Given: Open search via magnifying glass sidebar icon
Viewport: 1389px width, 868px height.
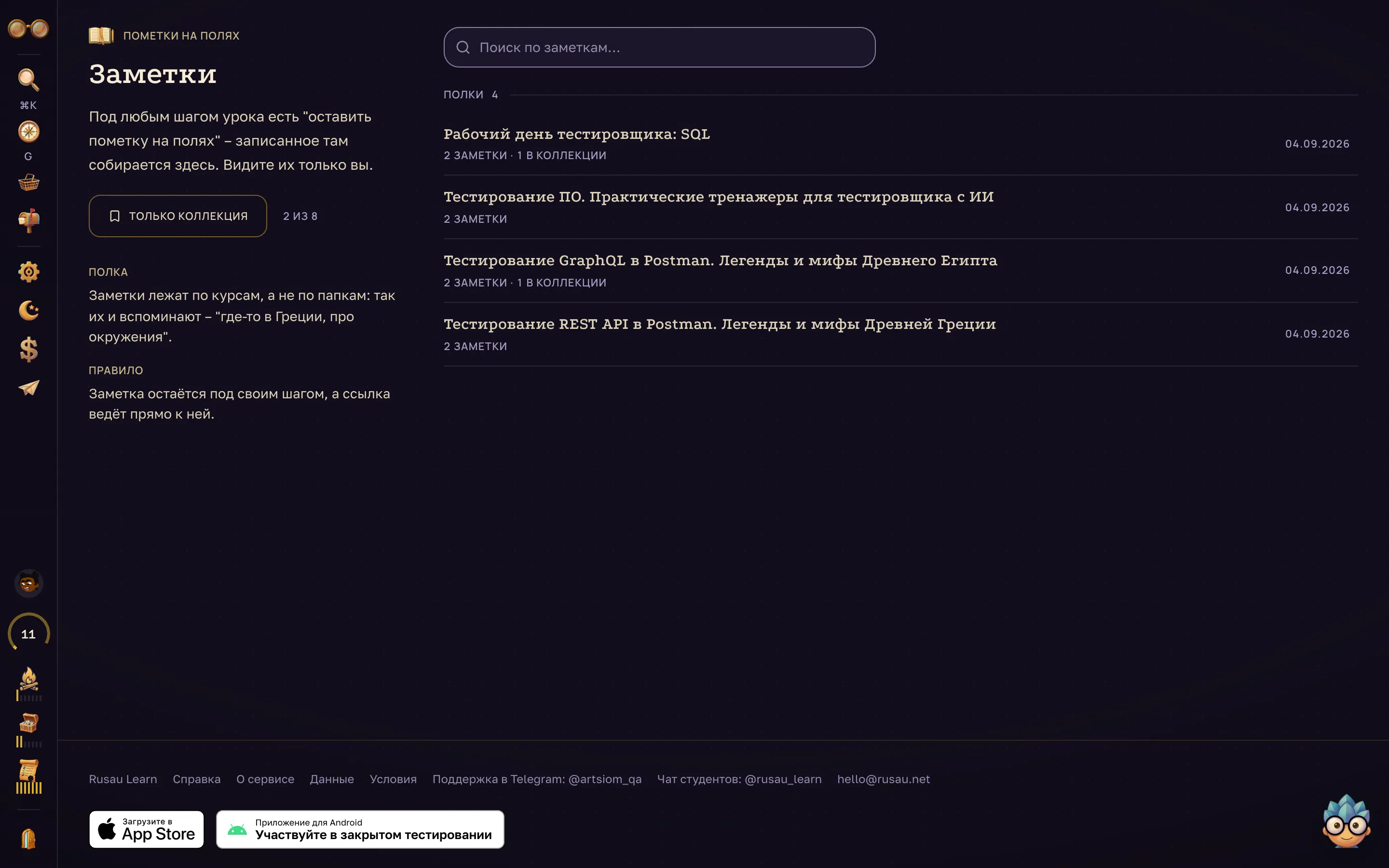Looking at the screenshot, I should [x=28, y=80].
